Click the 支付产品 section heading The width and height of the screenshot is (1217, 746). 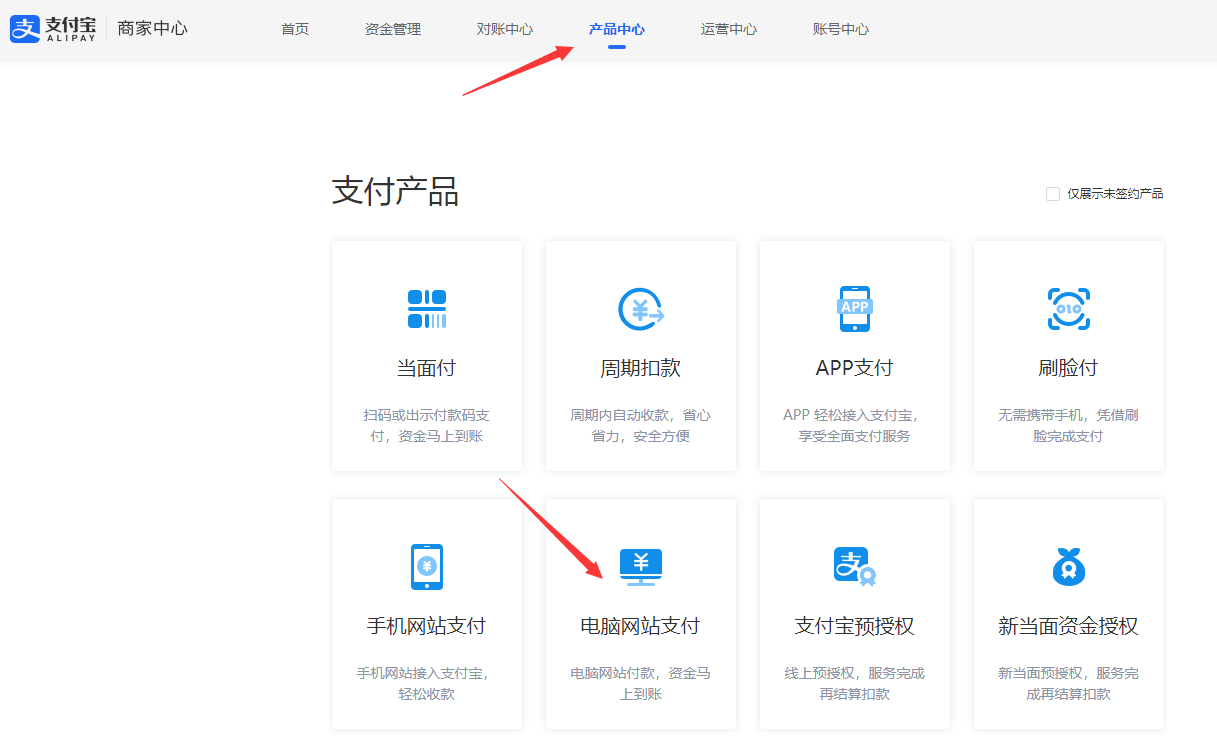(x=395, y=191)
